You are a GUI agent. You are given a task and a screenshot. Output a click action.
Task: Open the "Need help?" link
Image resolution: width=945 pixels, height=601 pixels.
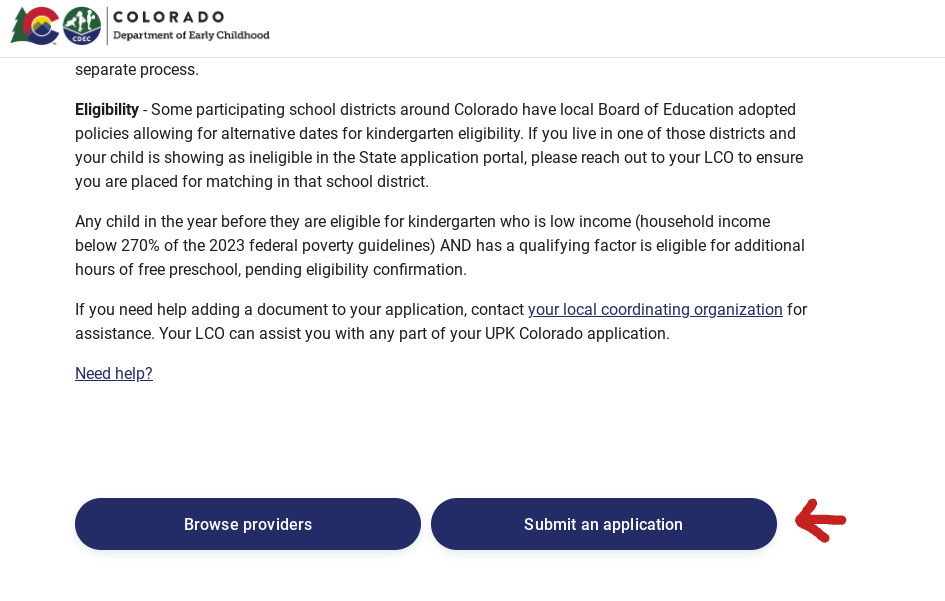click(114, 374)
